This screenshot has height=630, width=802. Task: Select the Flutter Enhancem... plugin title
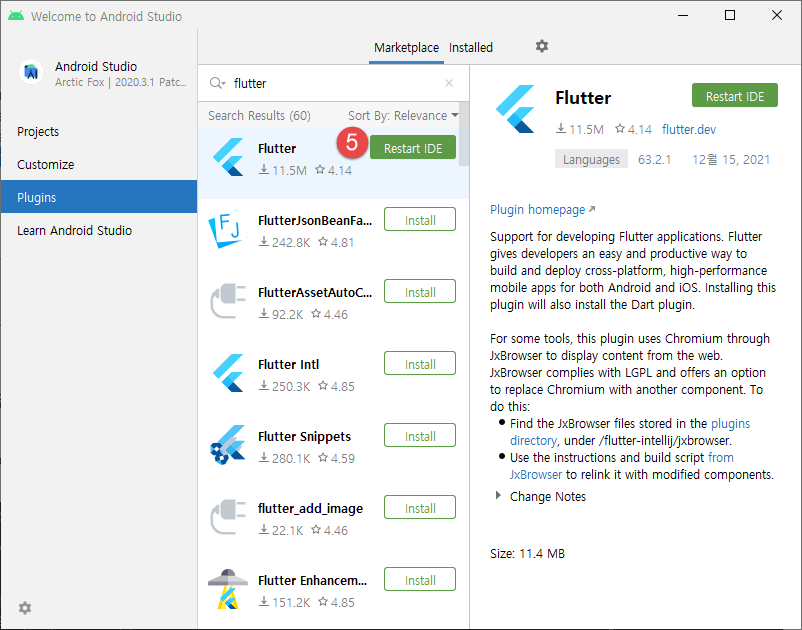point(313,581)
